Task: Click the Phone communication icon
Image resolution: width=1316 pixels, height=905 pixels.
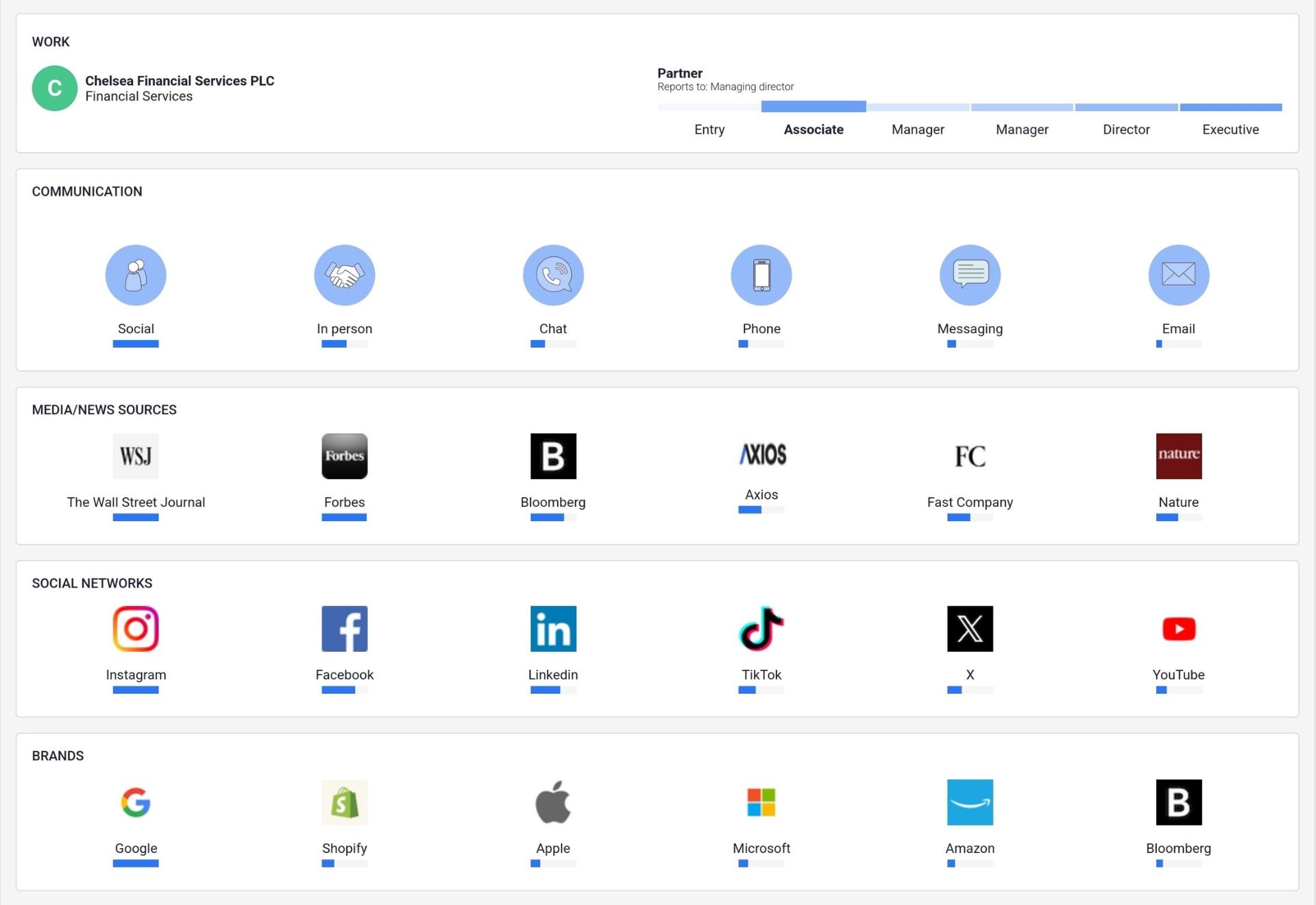Action: tap(761, 275)
